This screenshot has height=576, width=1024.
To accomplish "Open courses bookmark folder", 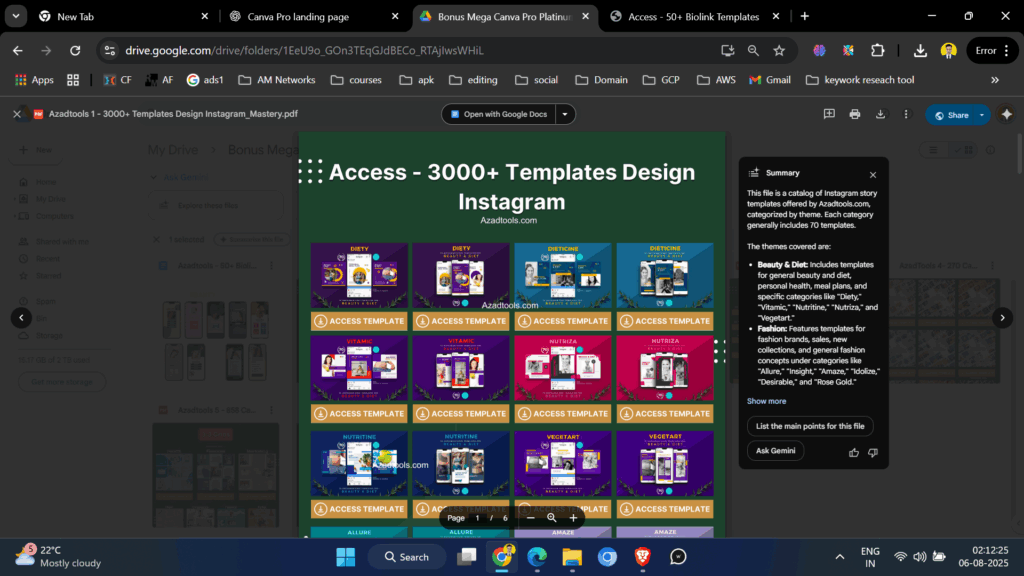I will [x=357, y=80].
